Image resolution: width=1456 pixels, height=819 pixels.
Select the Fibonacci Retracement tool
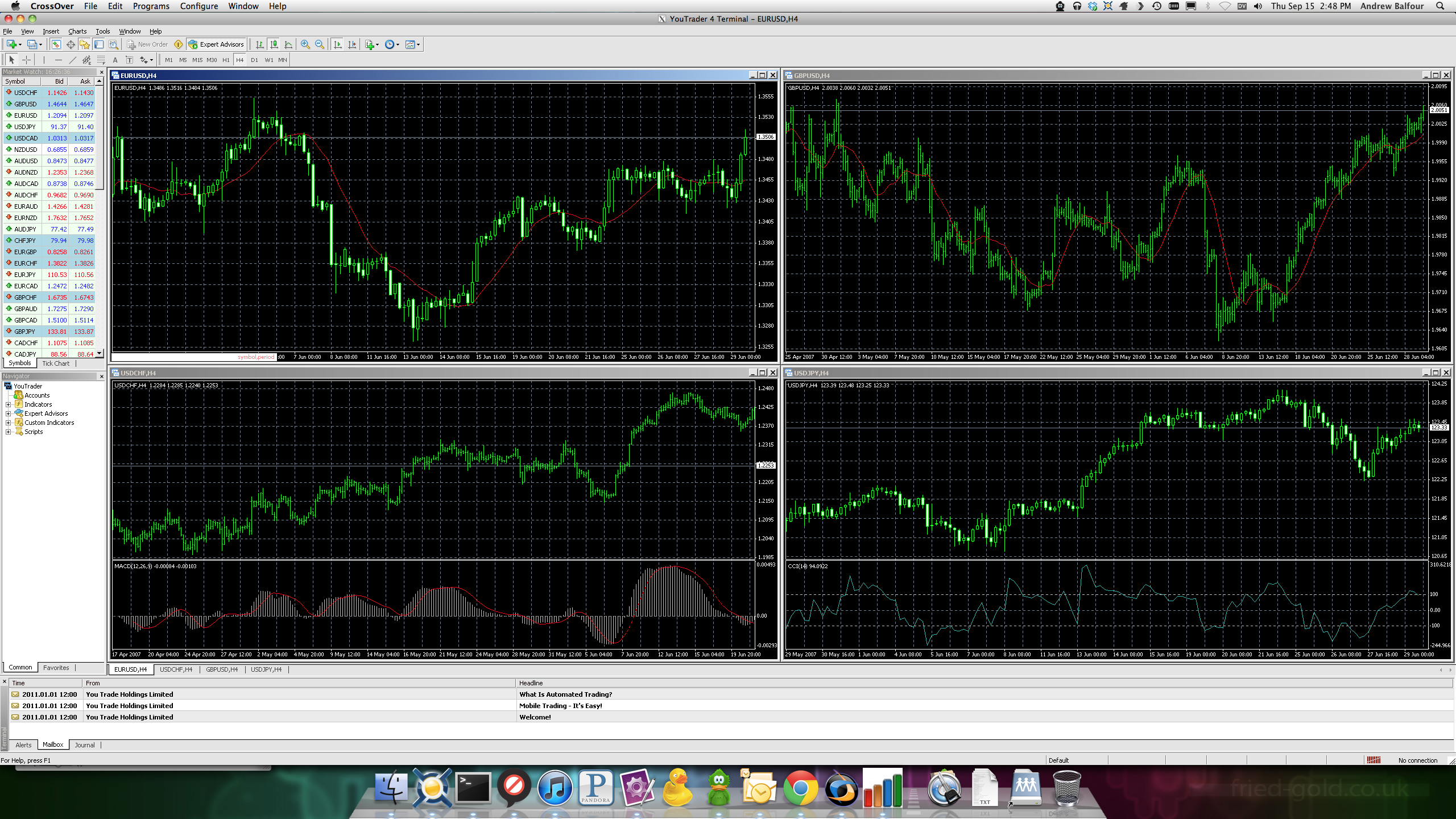(101, 60)
